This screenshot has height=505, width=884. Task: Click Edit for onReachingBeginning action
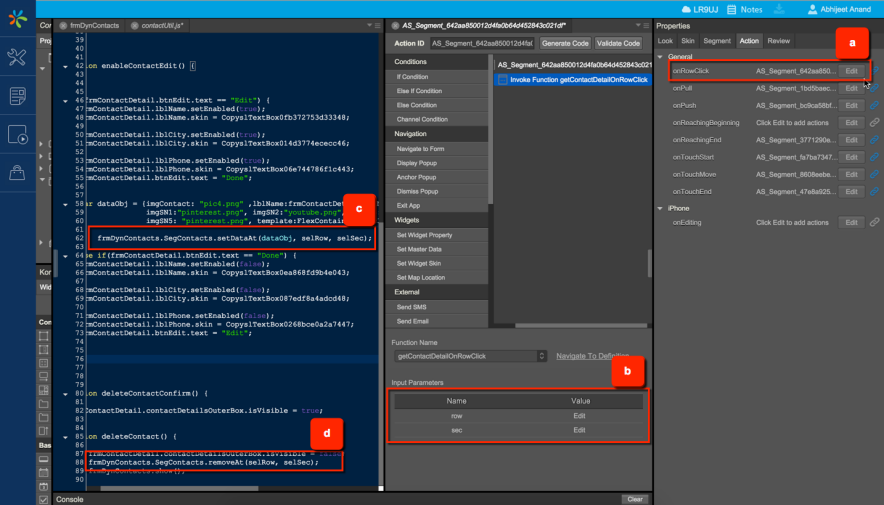(x=851, y=122)
